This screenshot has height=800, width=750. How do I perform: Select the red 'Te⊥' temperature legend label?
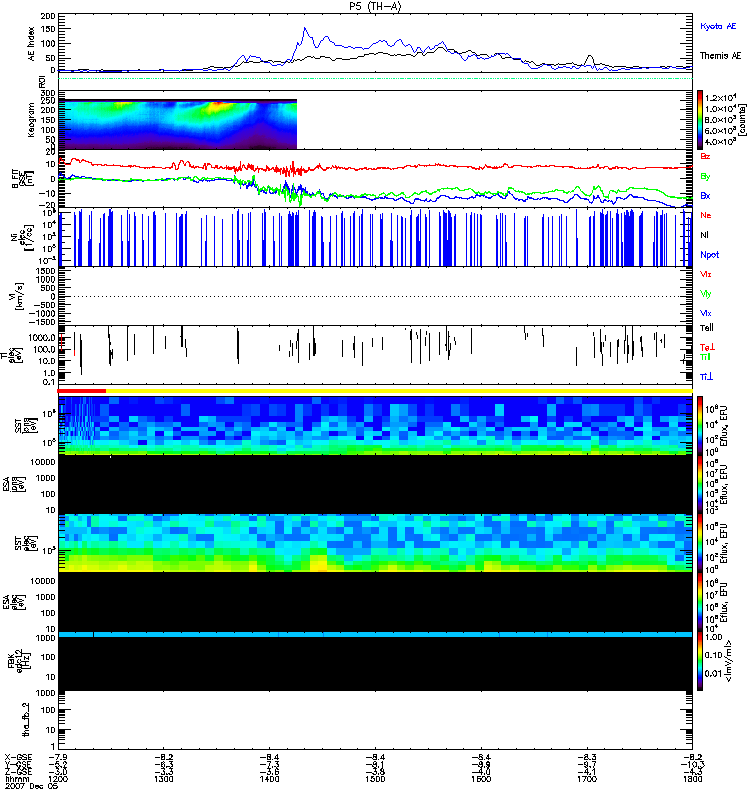pos(707,347)
